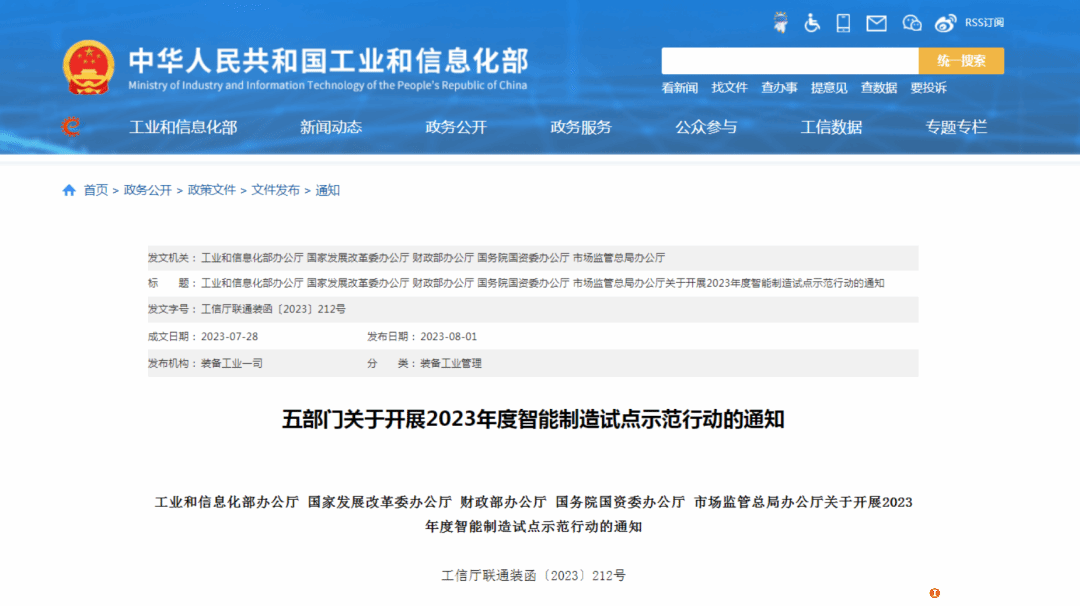Select 工信数据 in the navigation bar
The height and width of the screenshot is (606, 1080).
tap(831, 127)
